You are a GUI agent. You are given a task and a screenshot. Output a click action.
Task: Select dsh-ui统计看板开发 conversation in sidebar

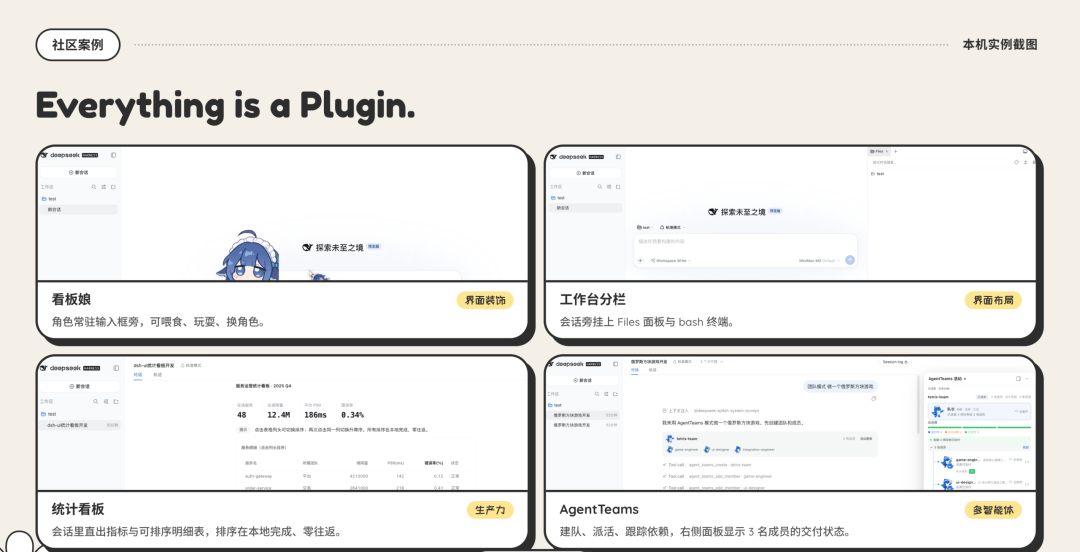tap(79, 425)
